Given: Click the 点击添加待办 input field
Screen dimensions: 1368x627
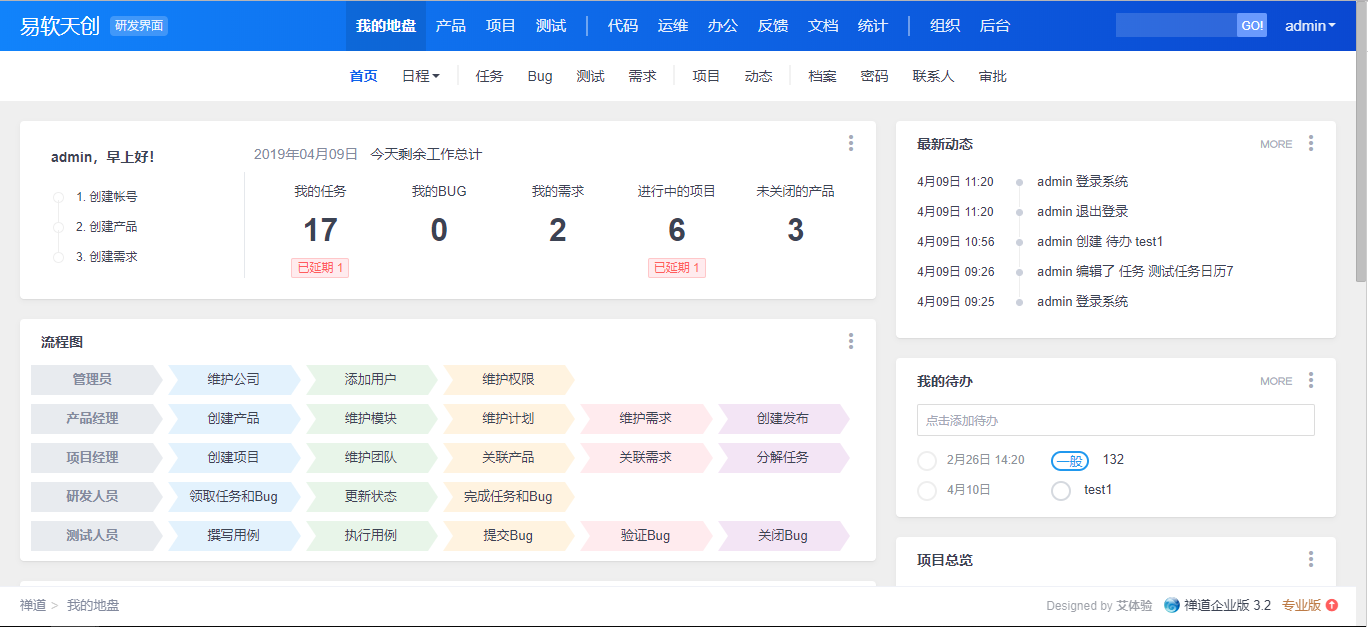Looking at the screenshot, I should (1115, 420).
